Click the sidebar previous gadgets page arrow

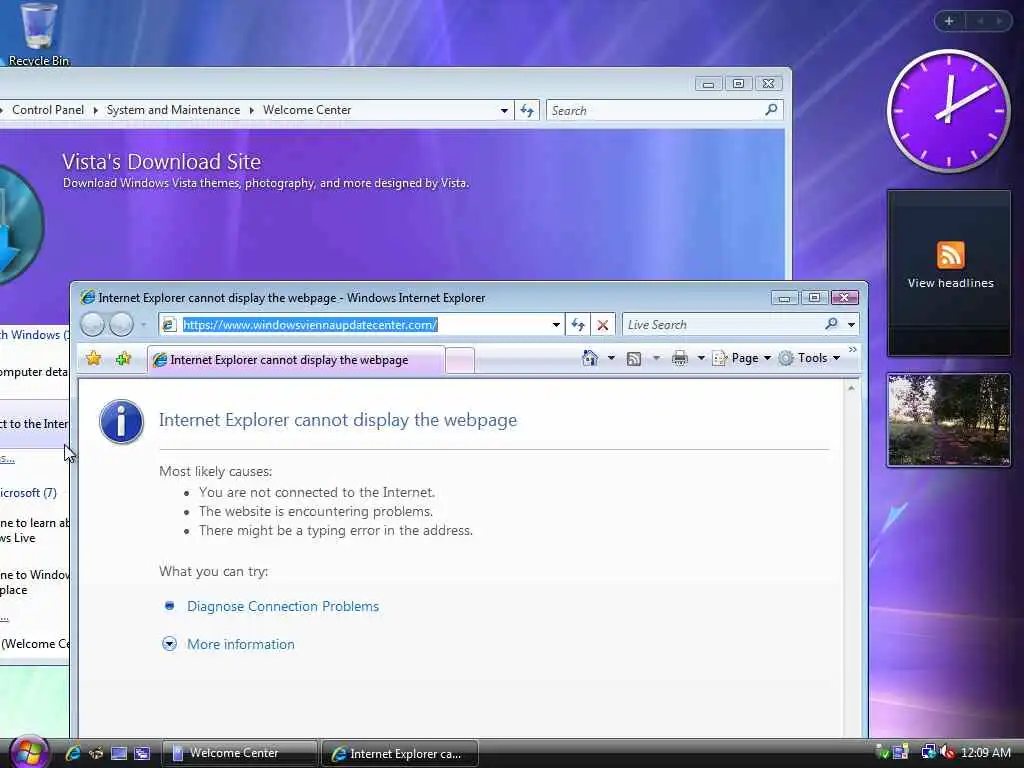click(980, 21)
